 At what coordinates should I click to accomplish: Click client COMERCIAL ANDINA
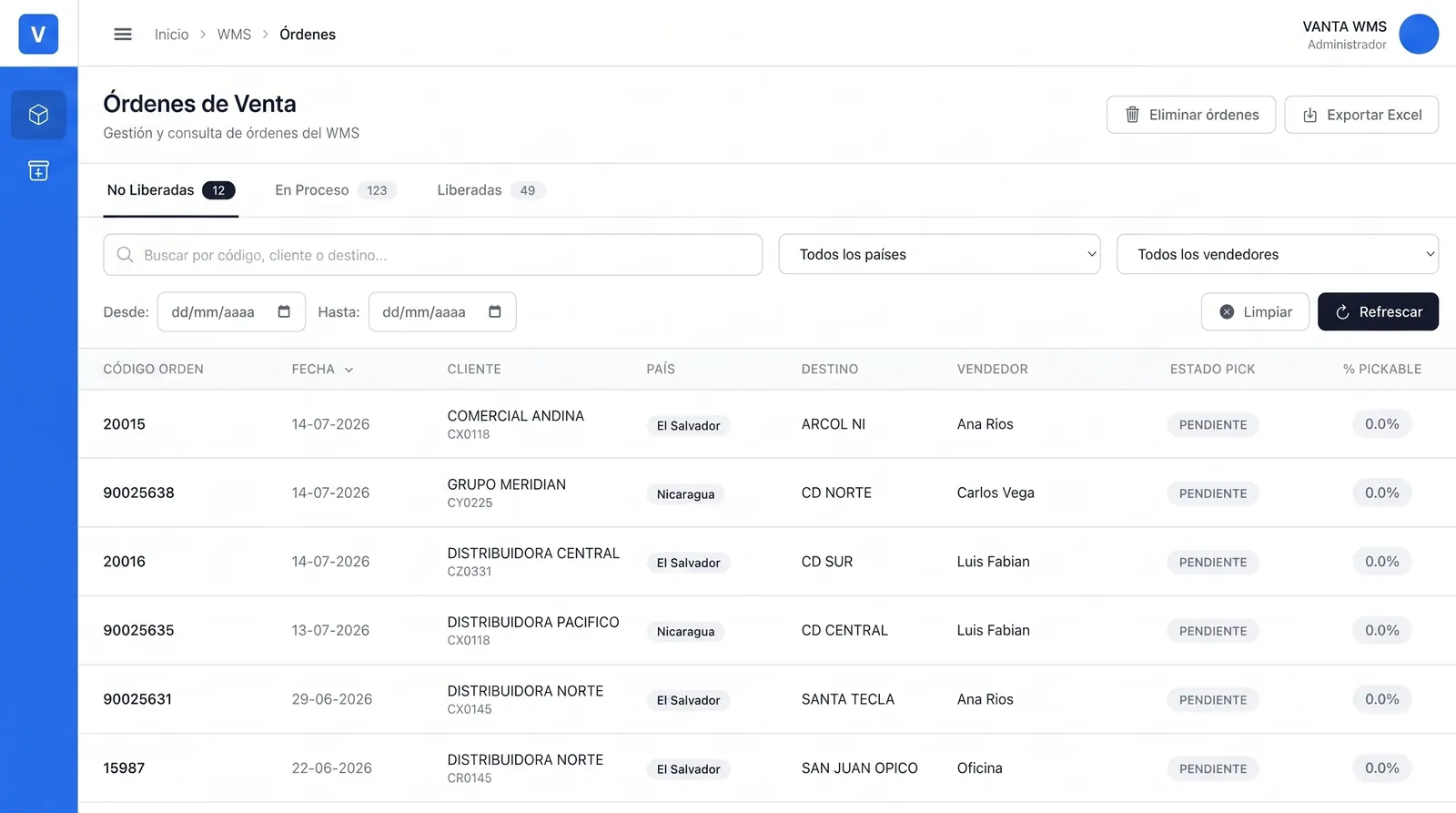click(x=515, y=416)
